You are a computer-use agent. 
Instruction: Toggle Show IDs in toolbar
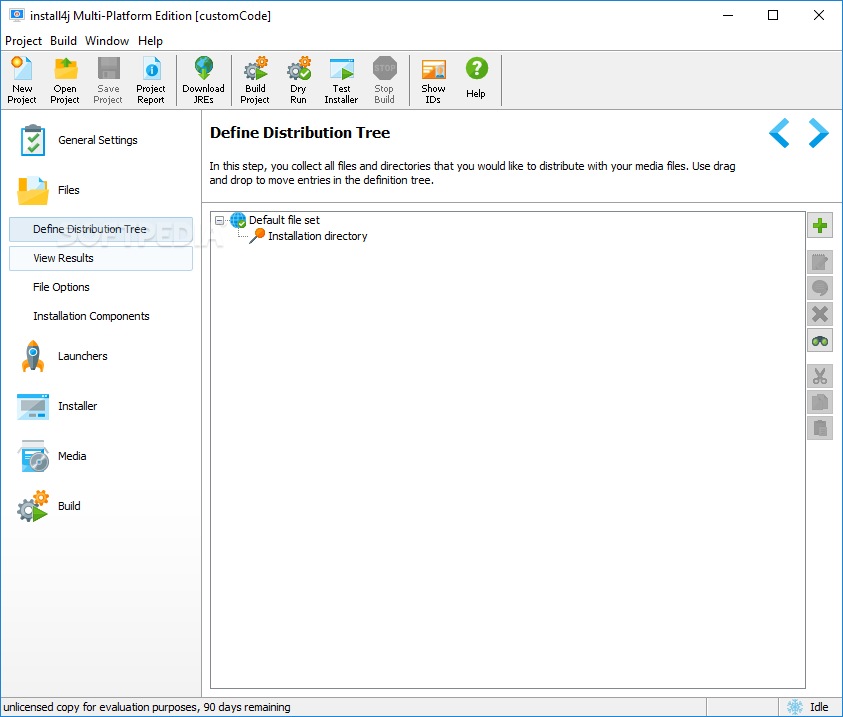tap(433, 80)
